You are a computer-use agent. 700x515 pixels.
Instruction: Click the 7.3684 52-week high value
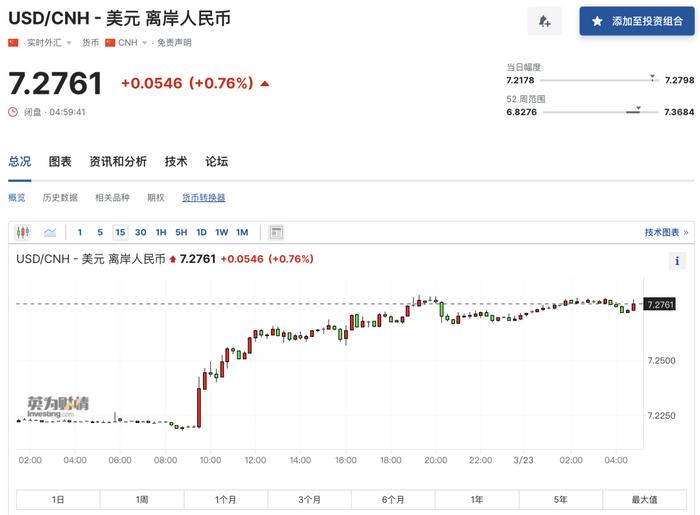click(x=679, y=112)
